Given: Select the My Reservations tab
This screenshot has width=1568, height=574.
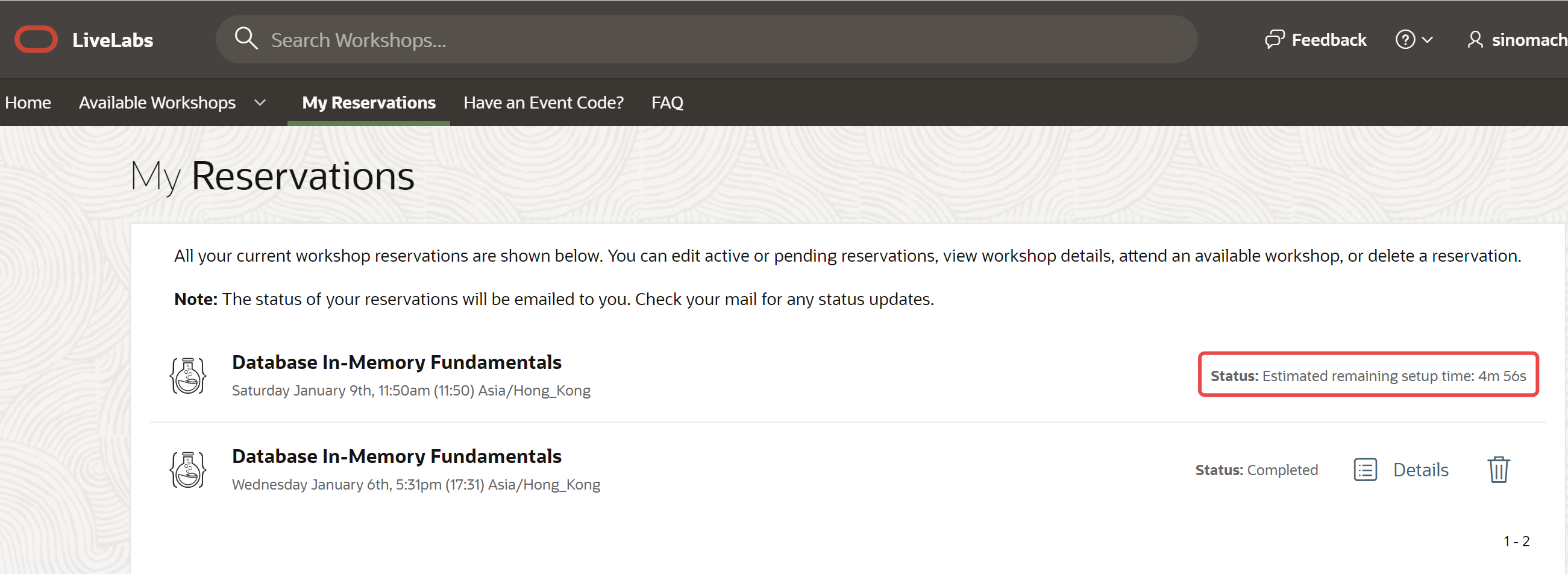Looking at the screenshot, I should 368,103.
